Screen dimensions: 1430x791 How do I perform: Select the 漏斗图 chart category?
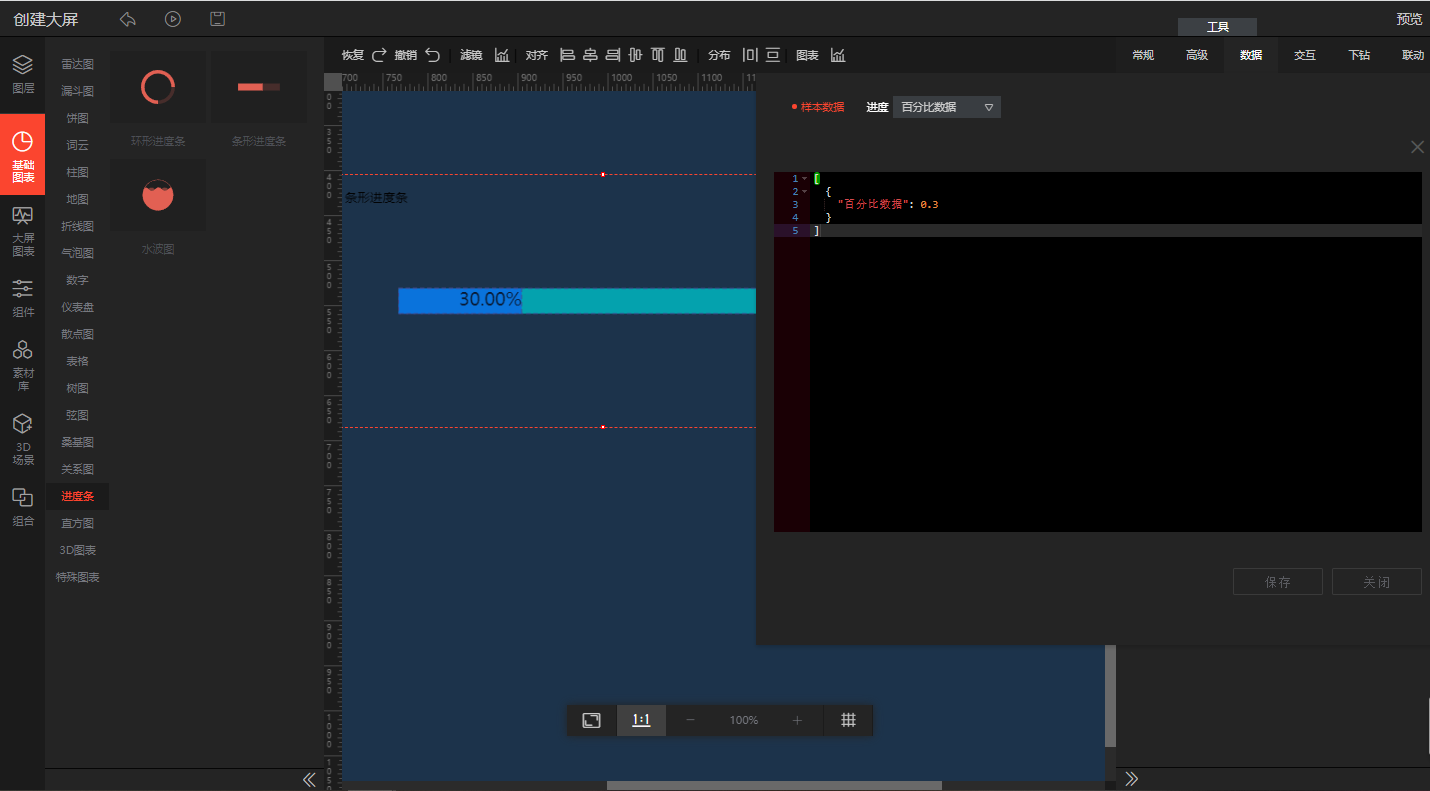pyautogui.click(x=78, y=91)
